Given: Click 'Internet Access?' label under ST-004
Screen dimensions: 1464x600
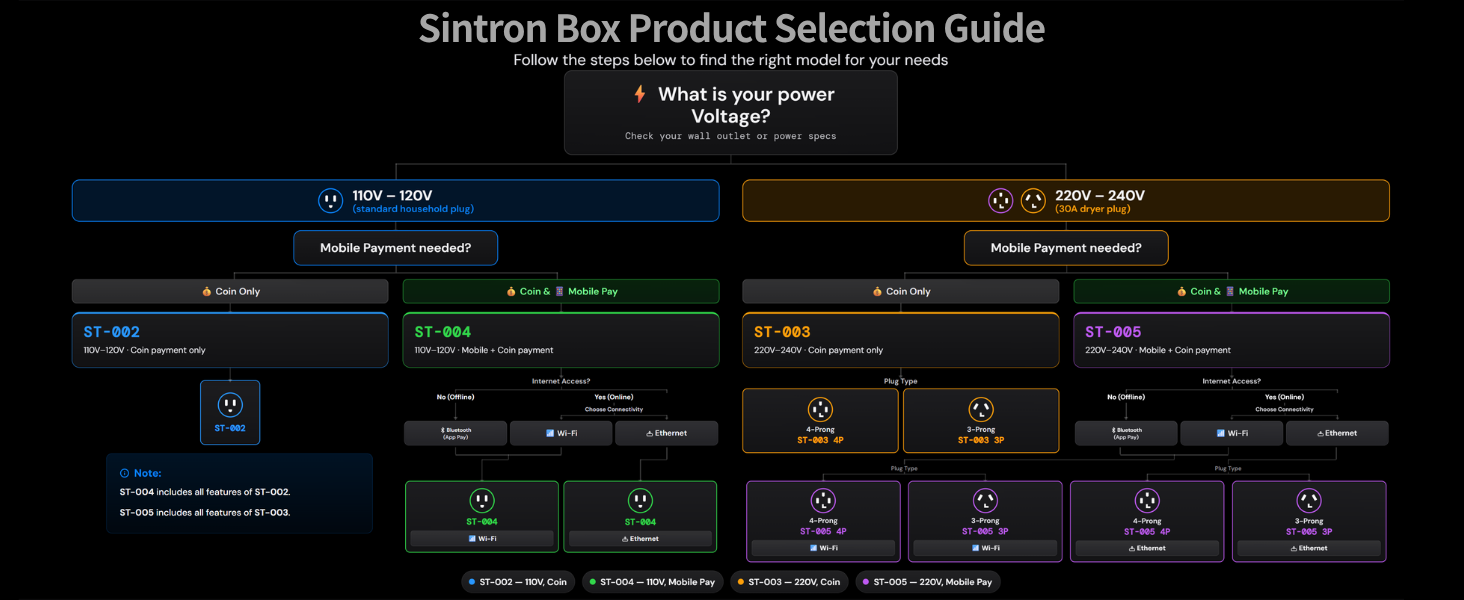Looking at the screenshot, I should click(x=561, y=381).
